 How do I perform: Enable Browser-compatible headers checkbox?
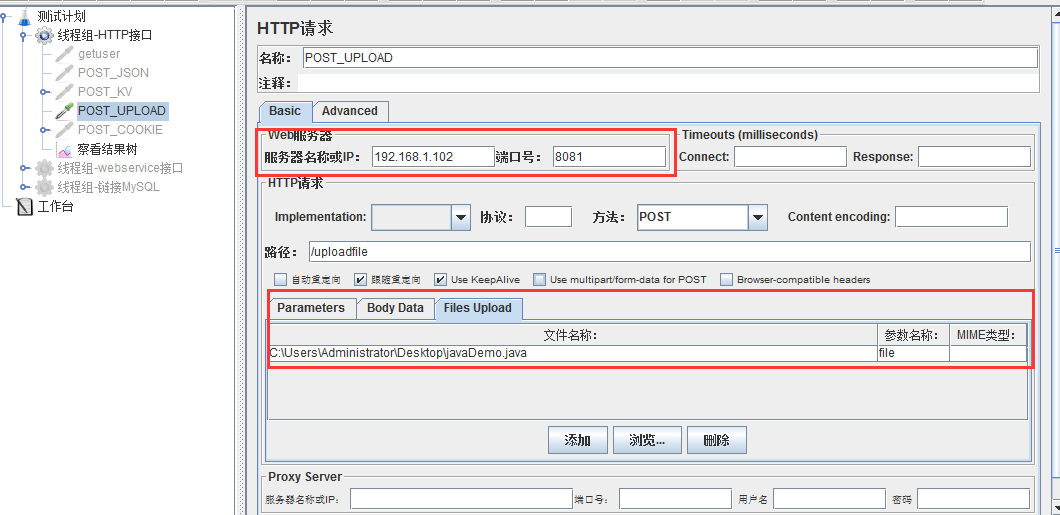pos(726,279)
